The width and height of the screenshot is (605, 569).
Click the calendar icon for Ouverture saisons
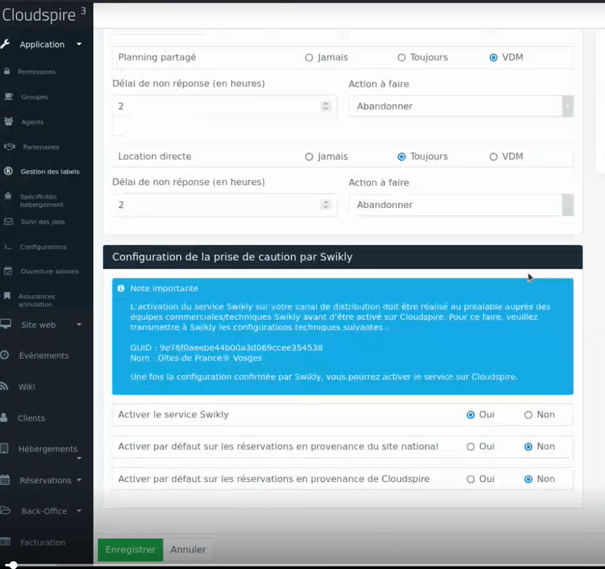(x=8, y=271)
